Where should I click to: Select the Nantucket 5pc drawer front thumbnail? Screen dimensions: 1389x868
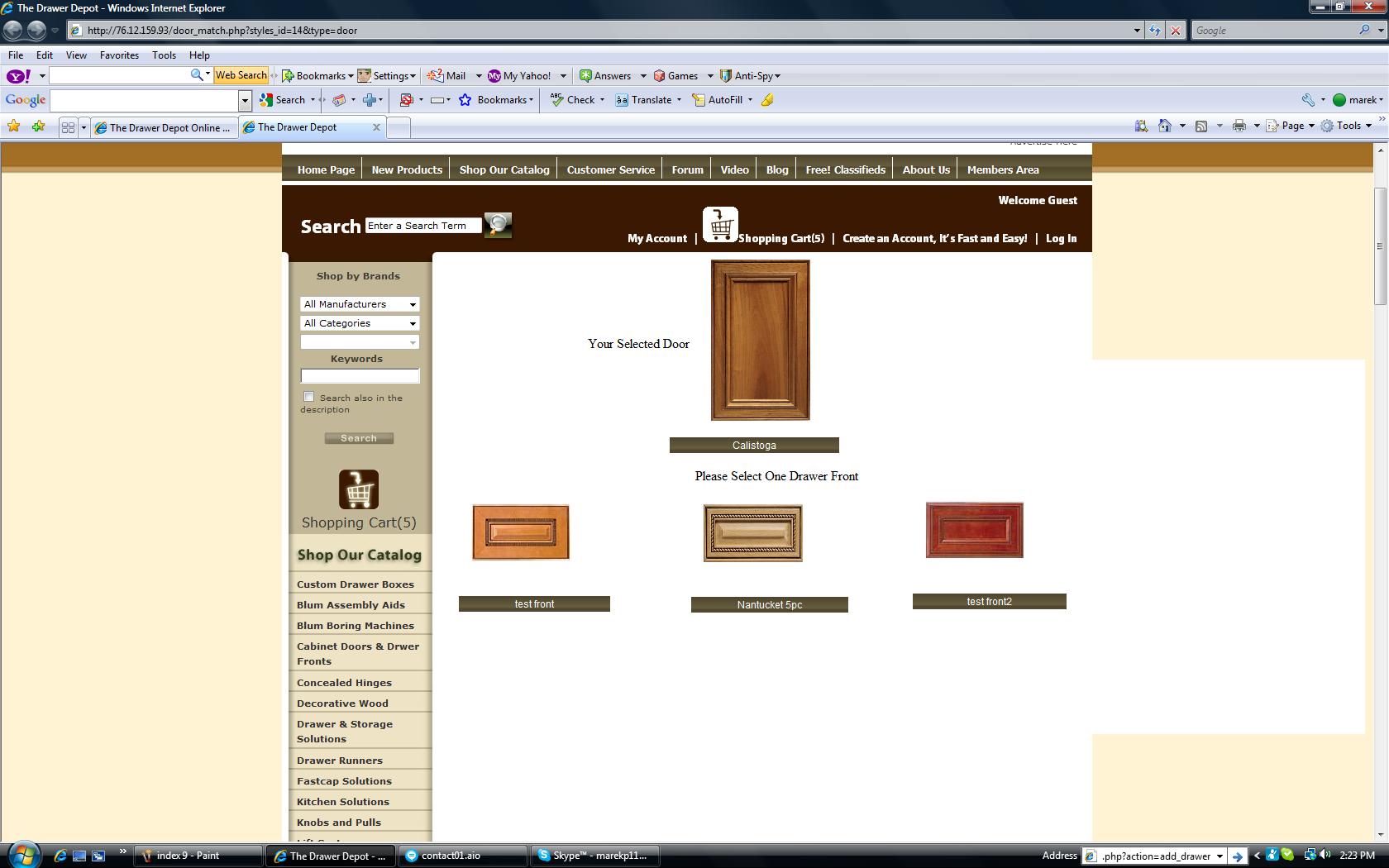coord(752,533)
